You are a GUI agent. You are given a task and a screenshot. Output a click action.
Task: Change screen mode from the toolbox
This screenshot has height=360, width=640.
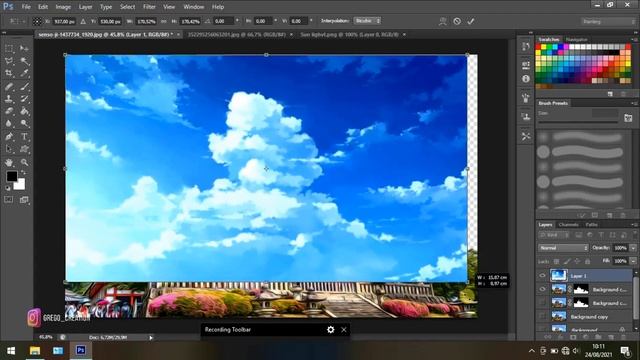pos(24,200)
